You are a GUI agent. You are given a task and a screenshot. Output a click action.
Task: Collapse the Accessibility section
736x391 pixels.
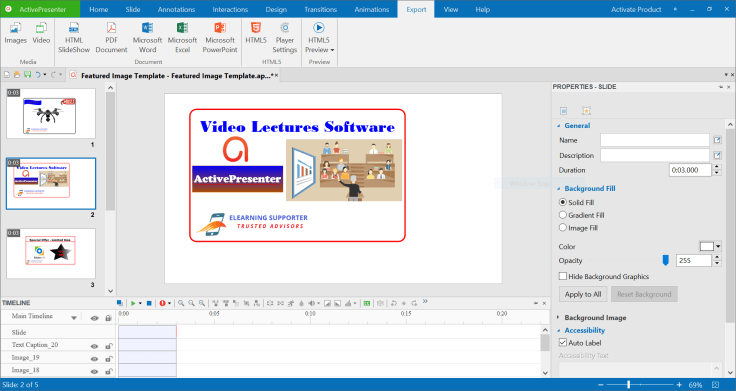pyautogui.click(x=559, y=330)
